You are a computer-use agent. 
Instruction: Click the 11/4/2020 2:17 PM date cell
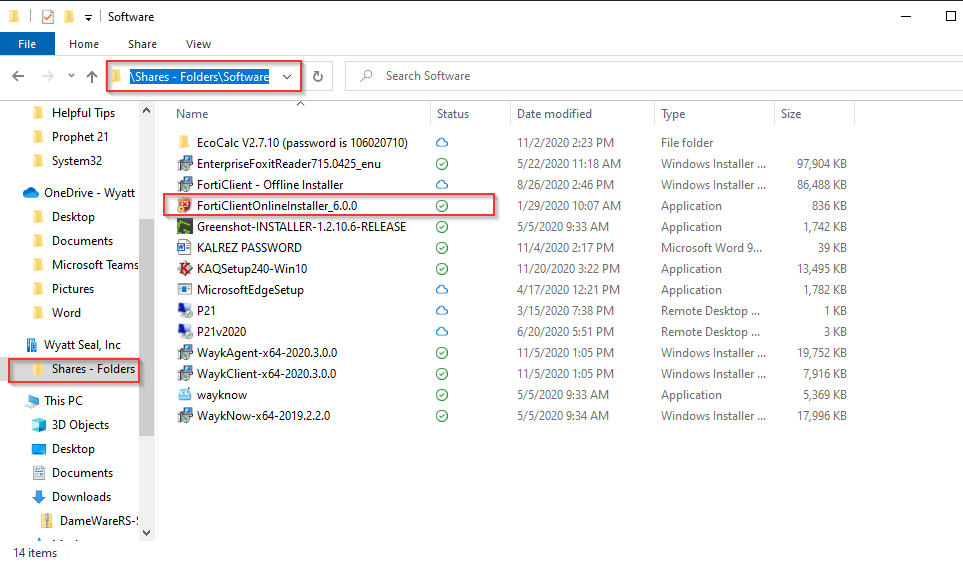[x=565, y=248]
